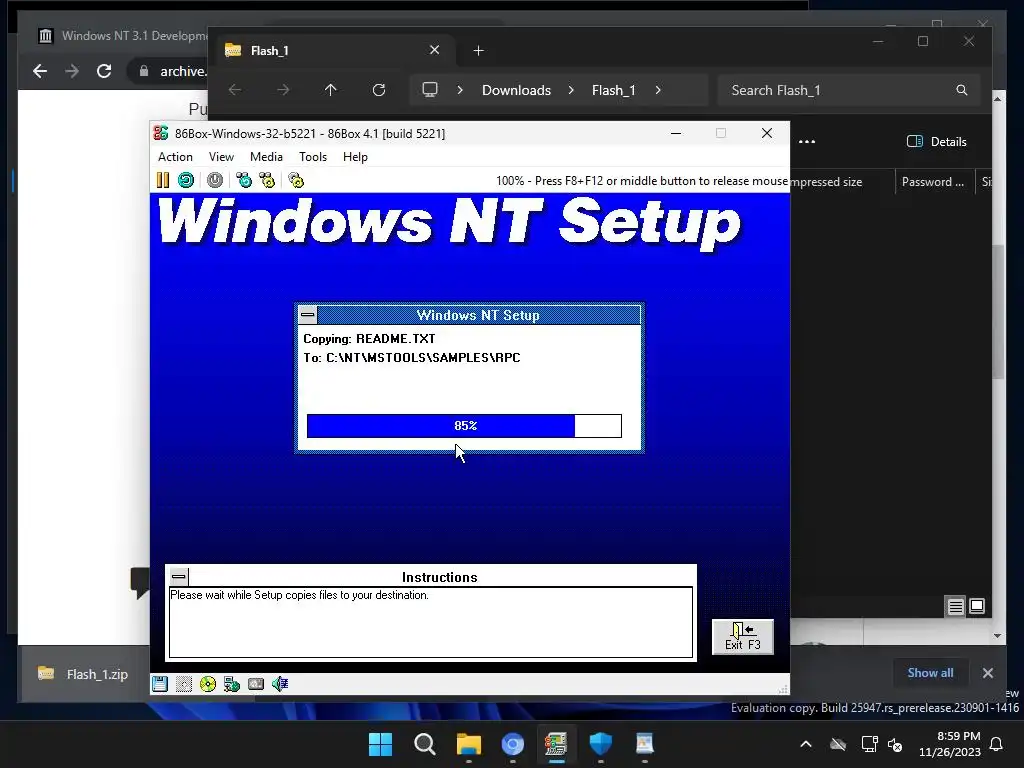The height and width of the screenshot is (768, 1024).
Task: Click Flash_1 in the Explorer breadcrumb path
Action: click(x=613, y=90)
